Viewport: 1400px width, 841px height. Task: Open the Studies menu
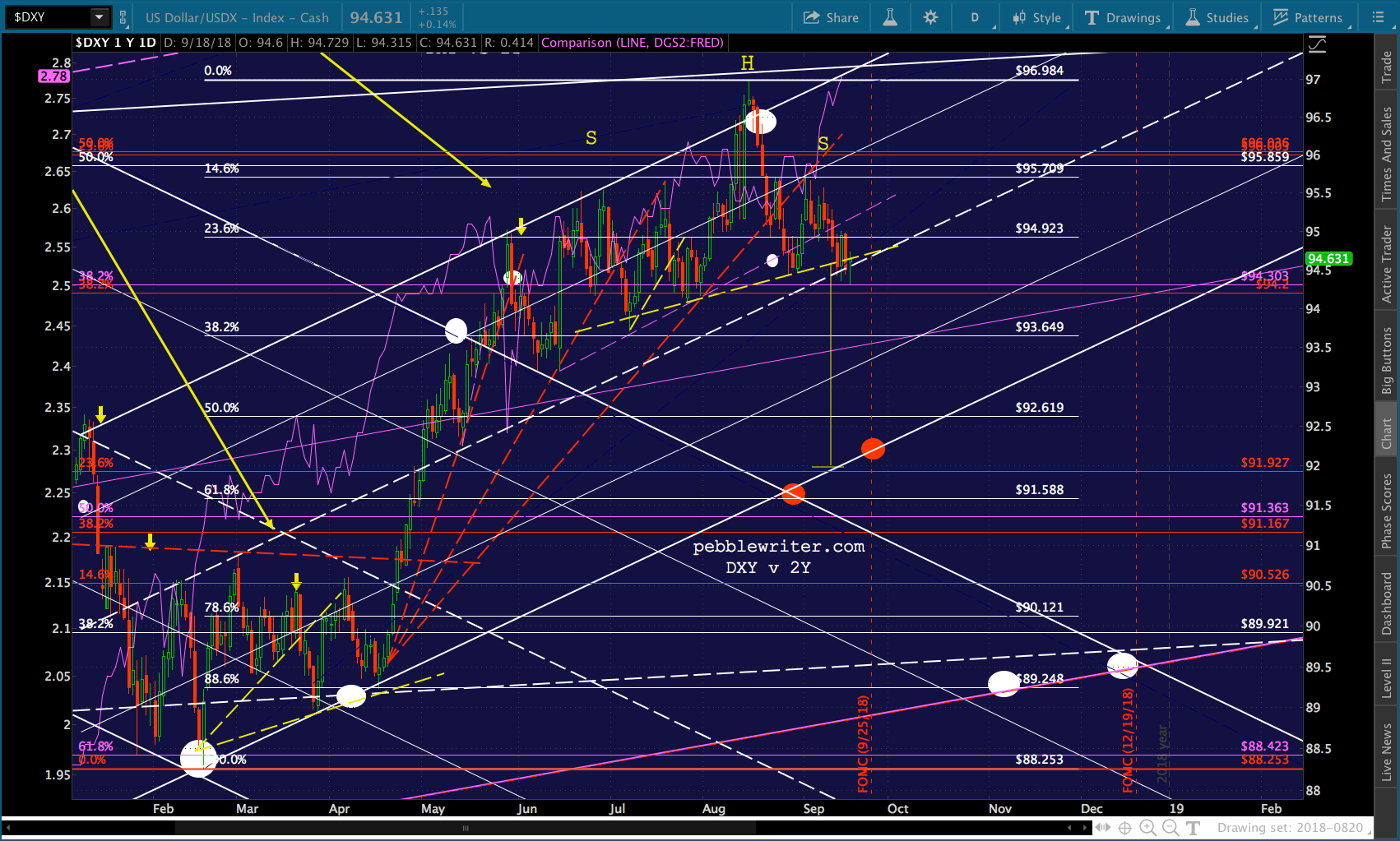[x=1217, y=17]
